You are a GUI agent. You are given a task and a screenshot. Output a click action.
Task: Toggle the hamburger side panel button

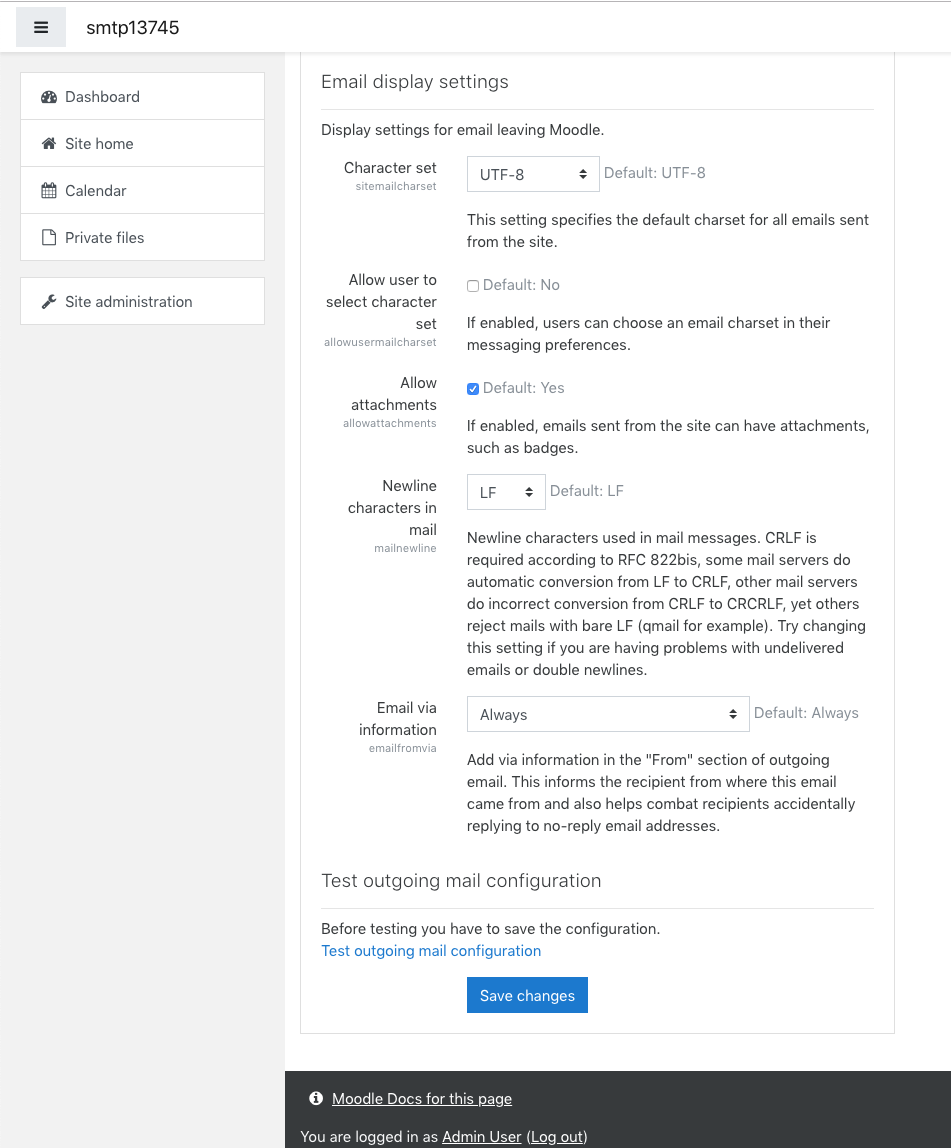point(41,27)
